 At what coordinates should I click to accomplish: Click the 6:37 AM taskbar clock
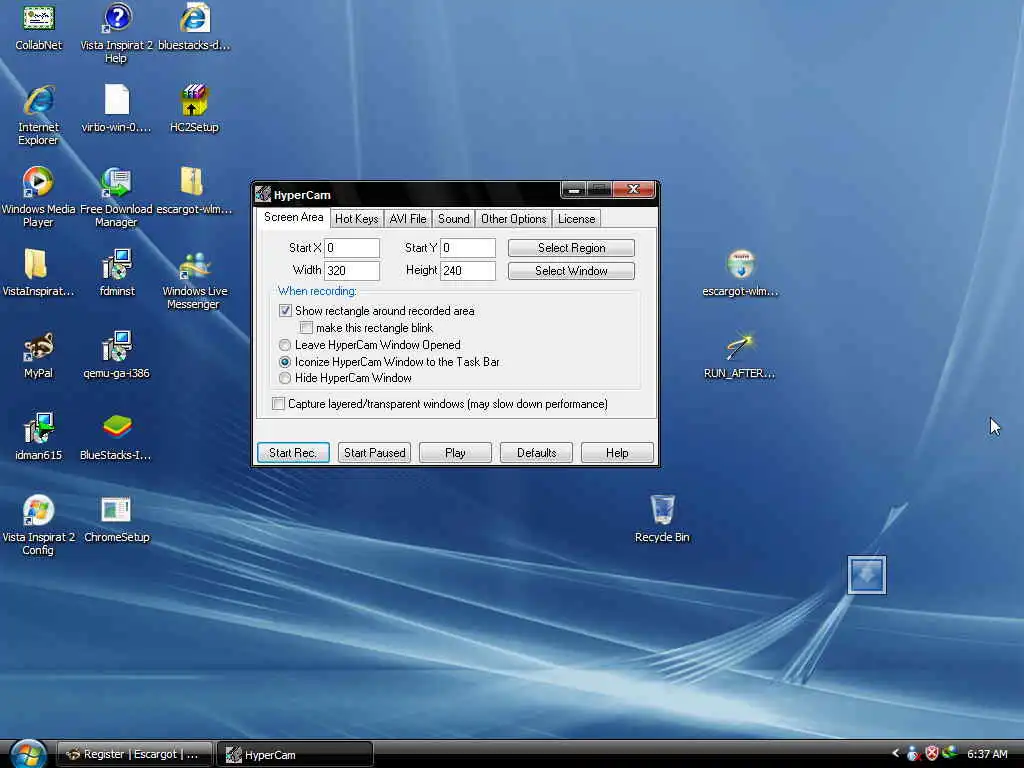987,754
